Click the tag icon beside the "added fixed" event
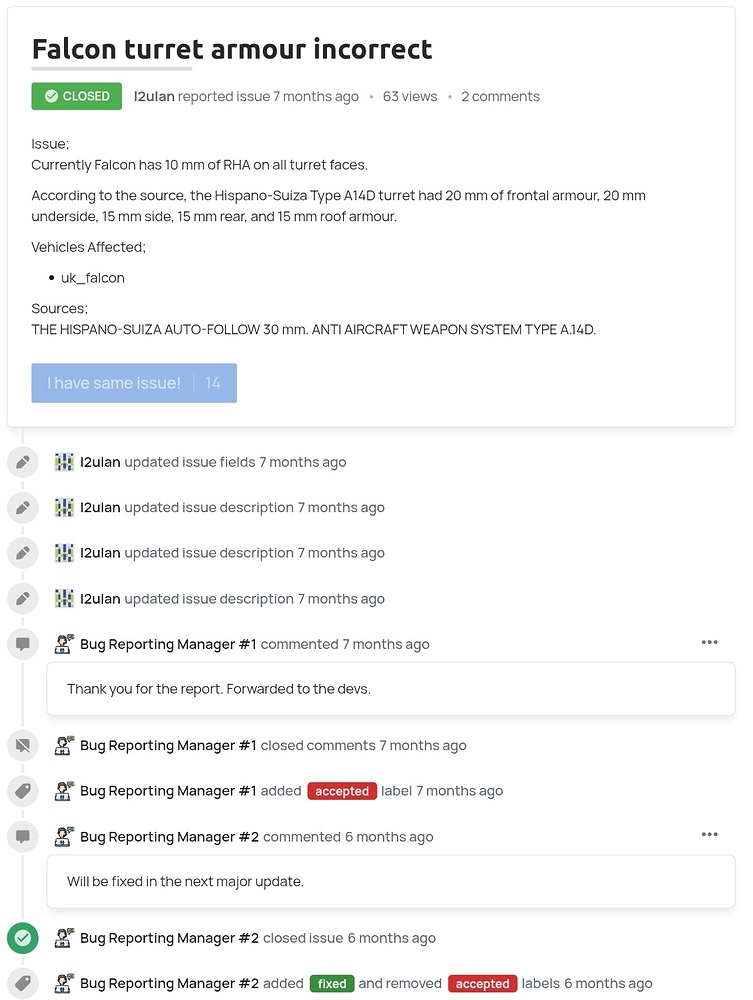753x1000 pixels. click(22, 983)
